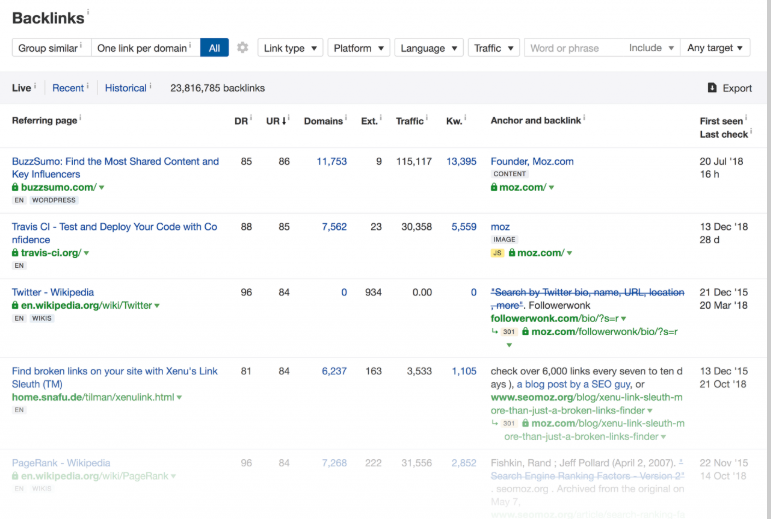Toggle Group similar mode
This screenshot has height=519, width=777.
click(x=52, y=48)
